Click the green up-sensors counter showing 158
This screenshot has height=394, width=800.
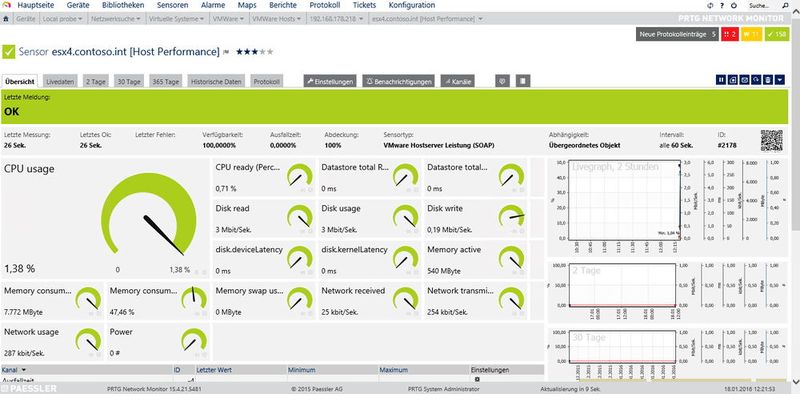[x=777, y=35]
